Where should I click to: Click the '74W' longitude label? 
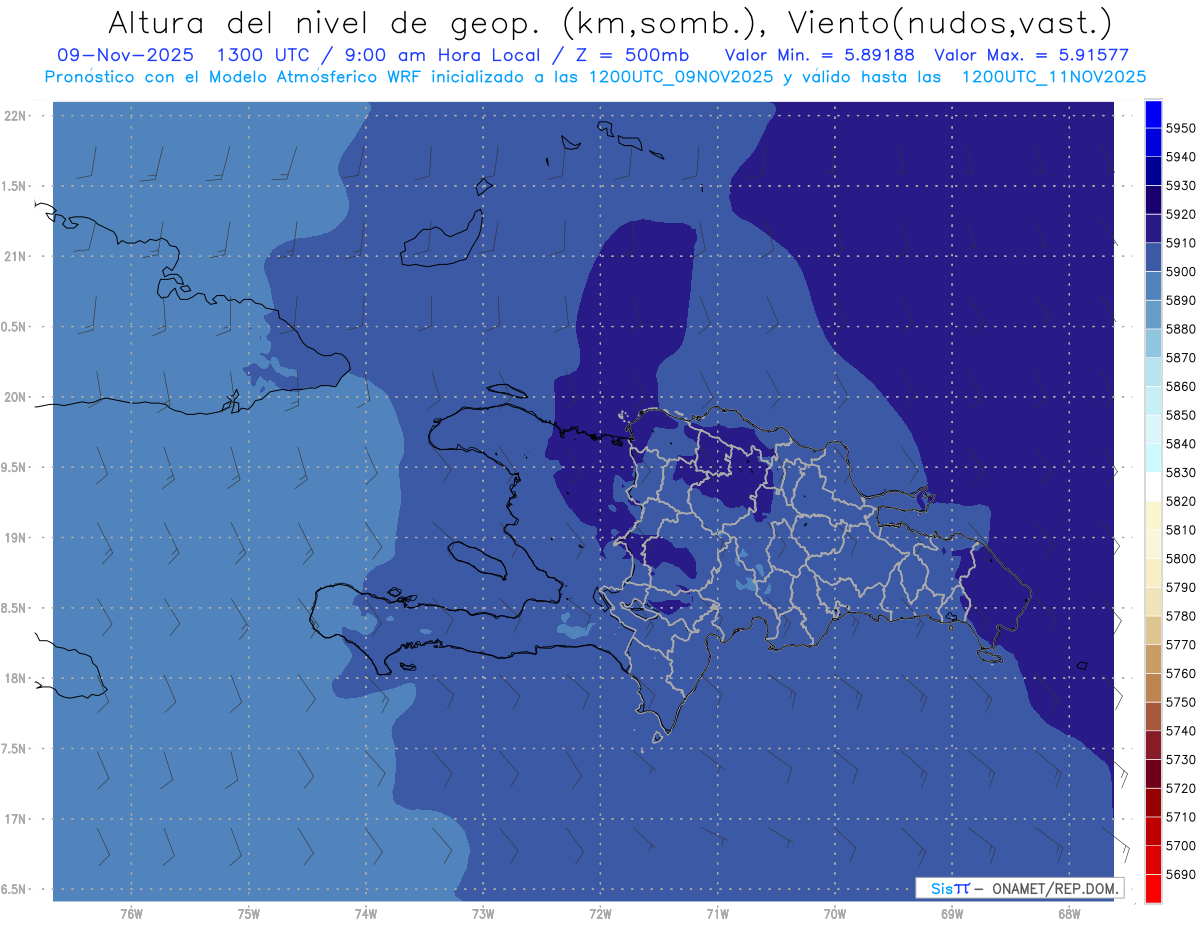point(366,914)
